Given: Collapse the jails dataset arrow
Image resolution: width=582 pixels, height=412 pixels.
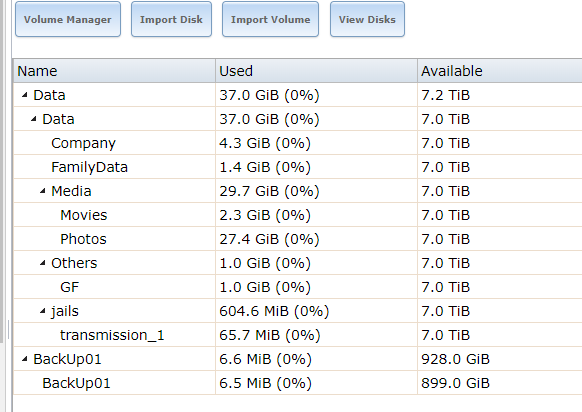Looking at the screenshot, I should tap(43, 311).
